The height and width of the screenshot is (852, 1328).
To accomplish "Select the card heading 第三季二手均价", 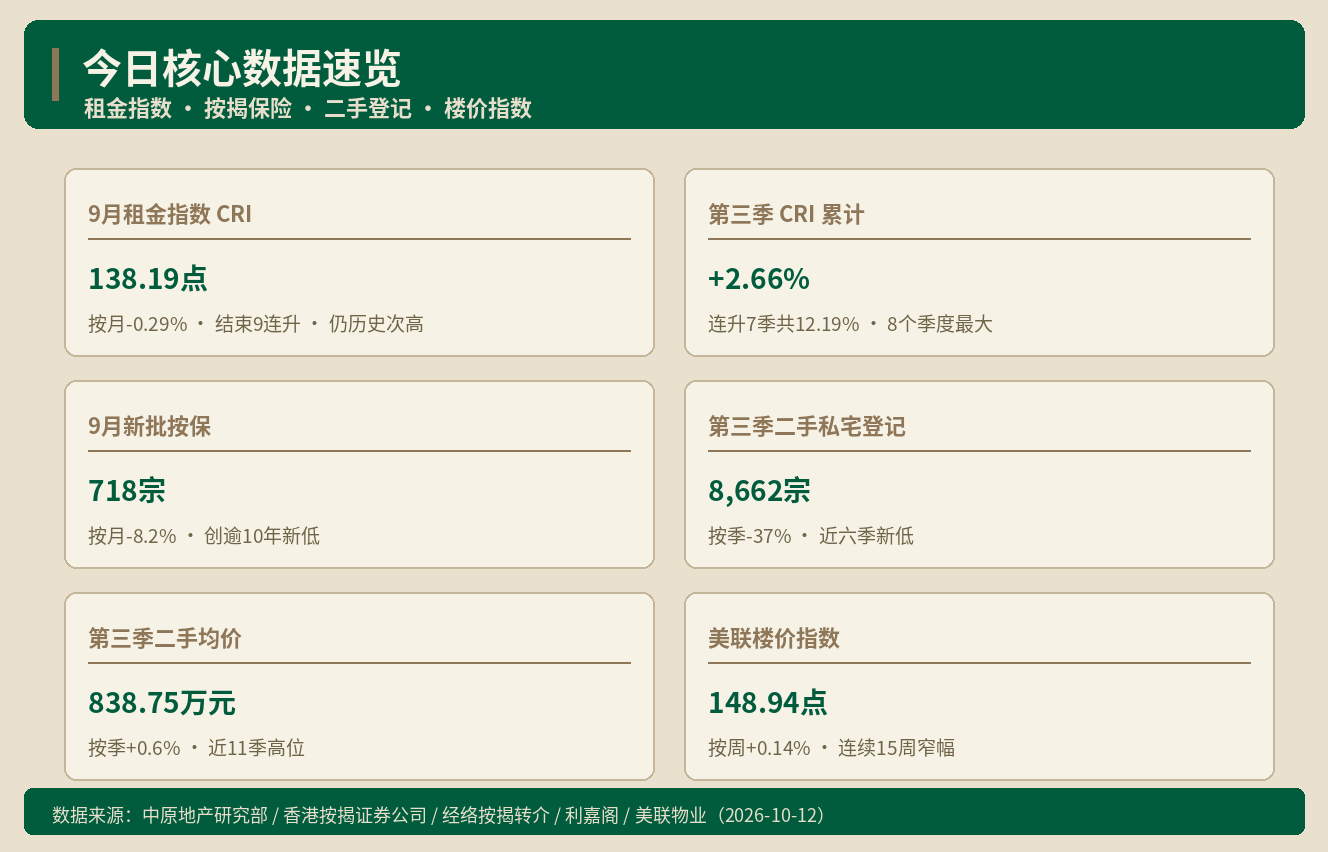I will tap(165, 638).
